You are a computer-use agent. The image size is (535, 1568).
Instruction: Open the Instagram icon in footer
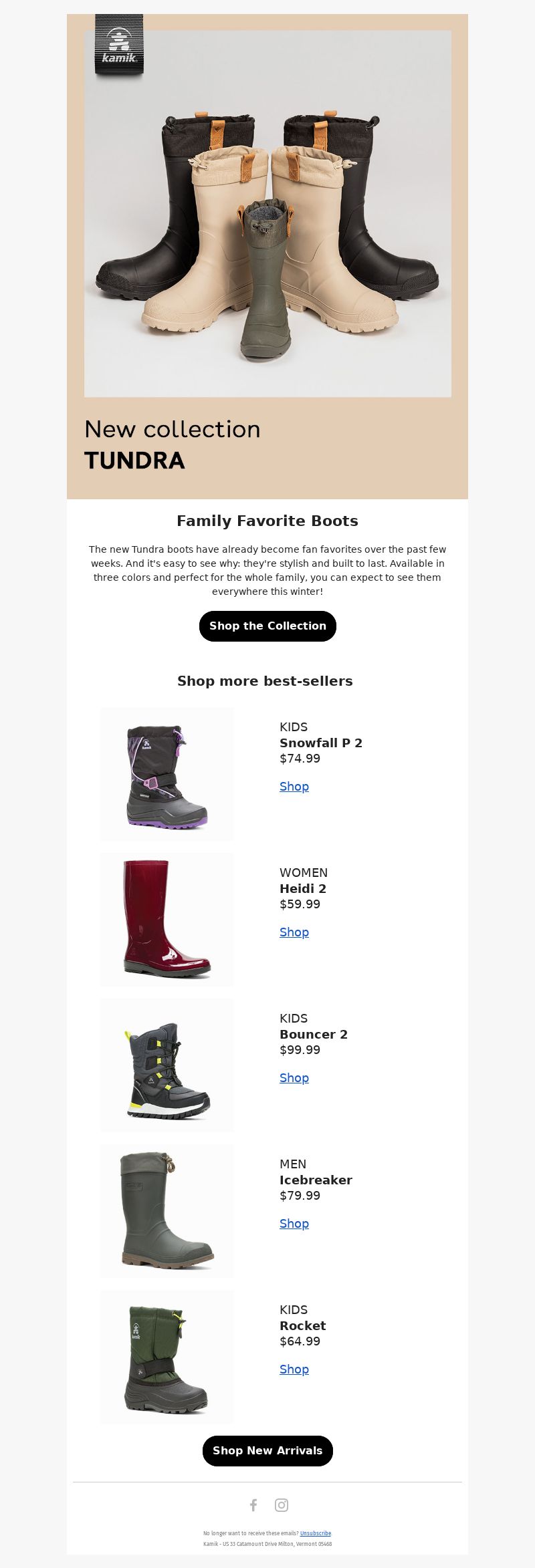[282, 1505]
